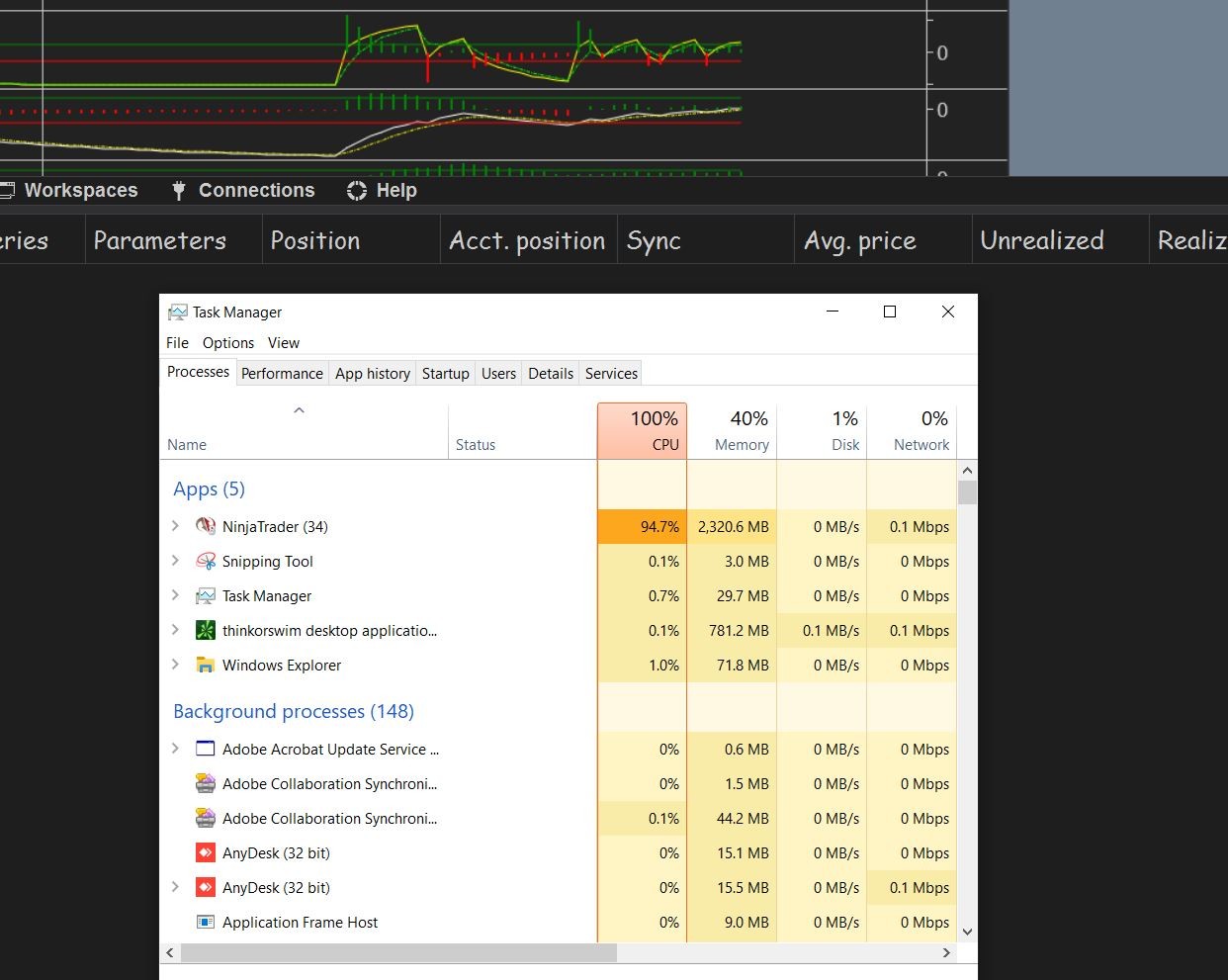Switch to the Users tab
This screenshot has width=1228, height=980.
(x=498, y=374)
